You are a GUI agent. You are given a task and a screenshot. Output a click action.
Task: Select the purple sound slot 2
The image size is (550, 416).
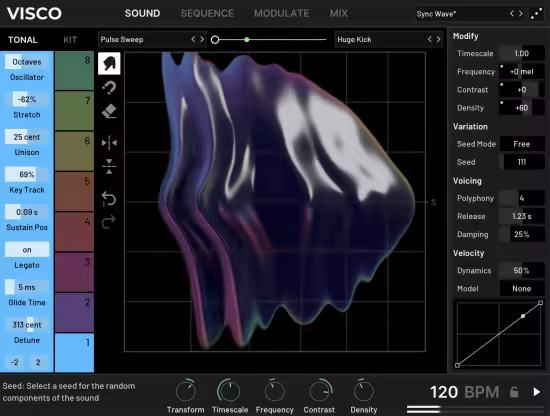(74, 313)
